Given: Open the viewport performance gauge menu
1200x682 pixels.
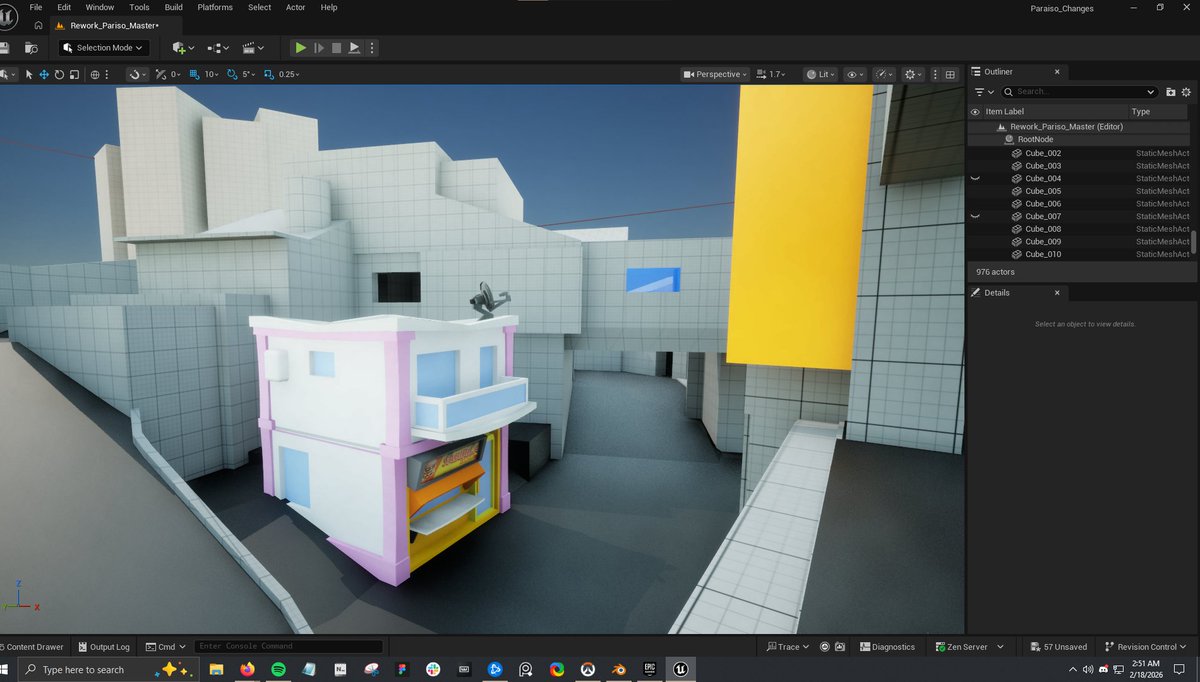Looking at the screenshot, I should click(x=883, y=74).
